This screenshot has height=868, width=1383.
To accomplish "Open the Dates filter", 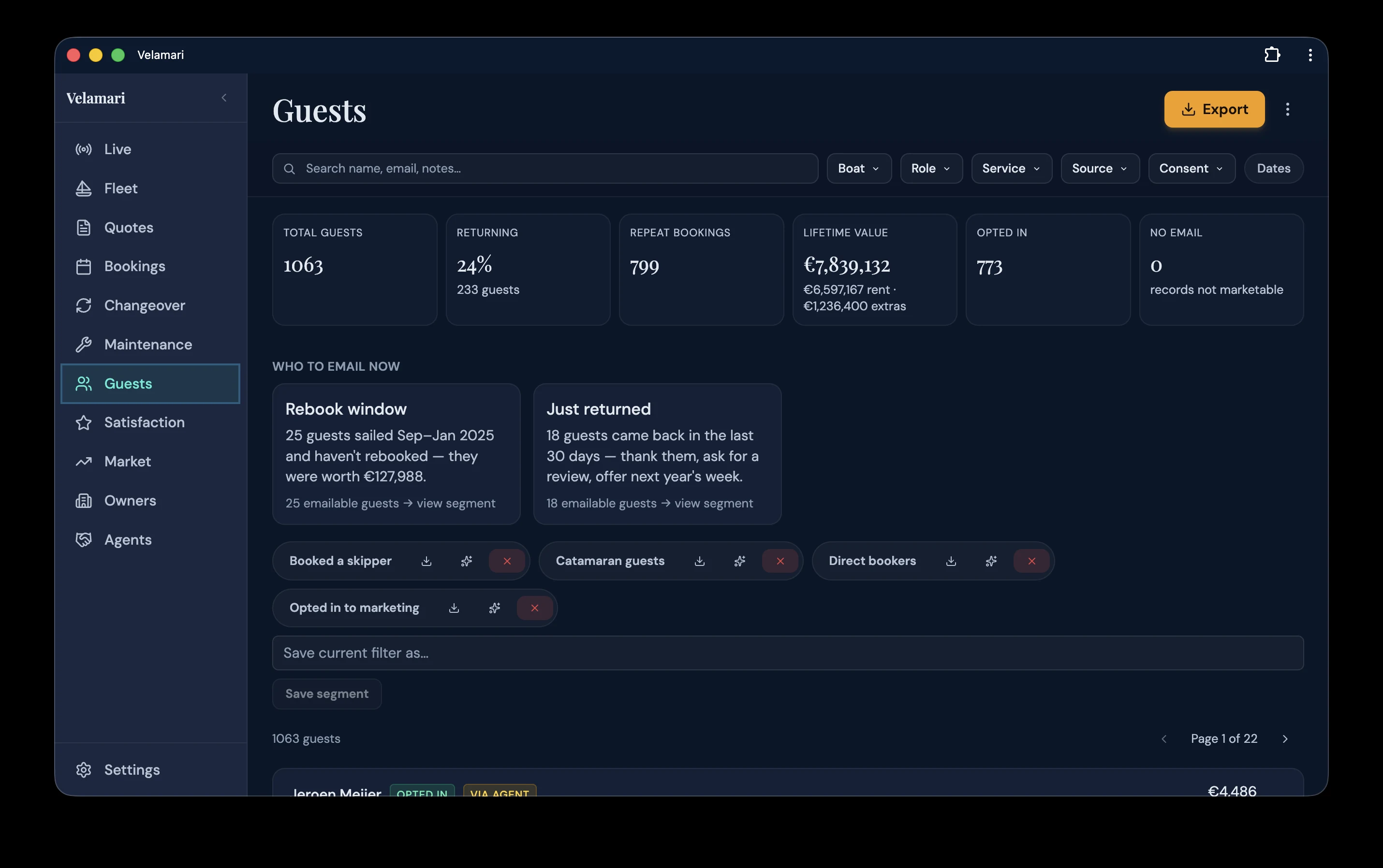I will [x=1273, y=168].
